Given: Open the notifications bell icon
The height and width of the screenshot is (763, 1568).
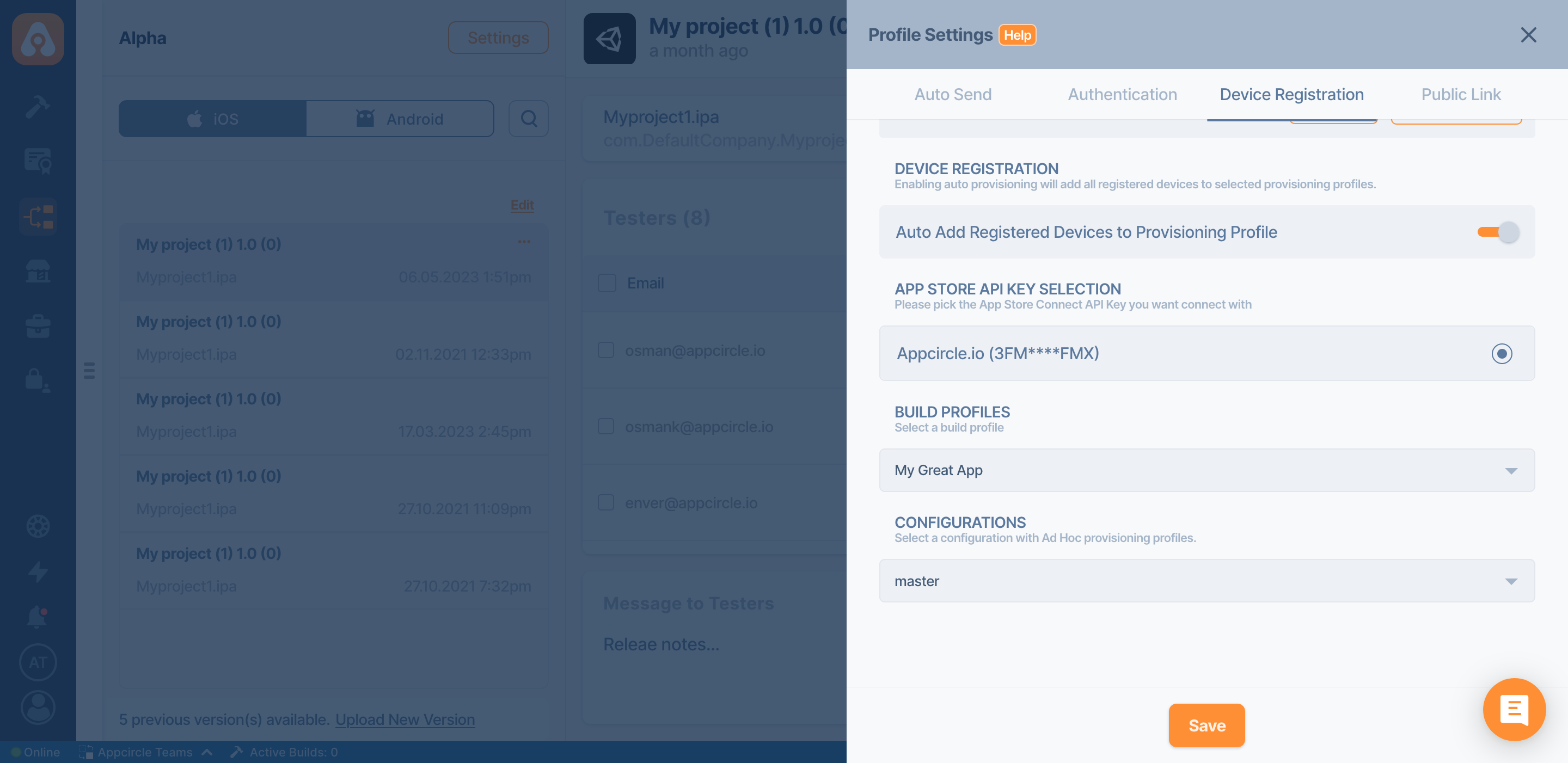Looking at the screenshot, I should tap(38, 617).
